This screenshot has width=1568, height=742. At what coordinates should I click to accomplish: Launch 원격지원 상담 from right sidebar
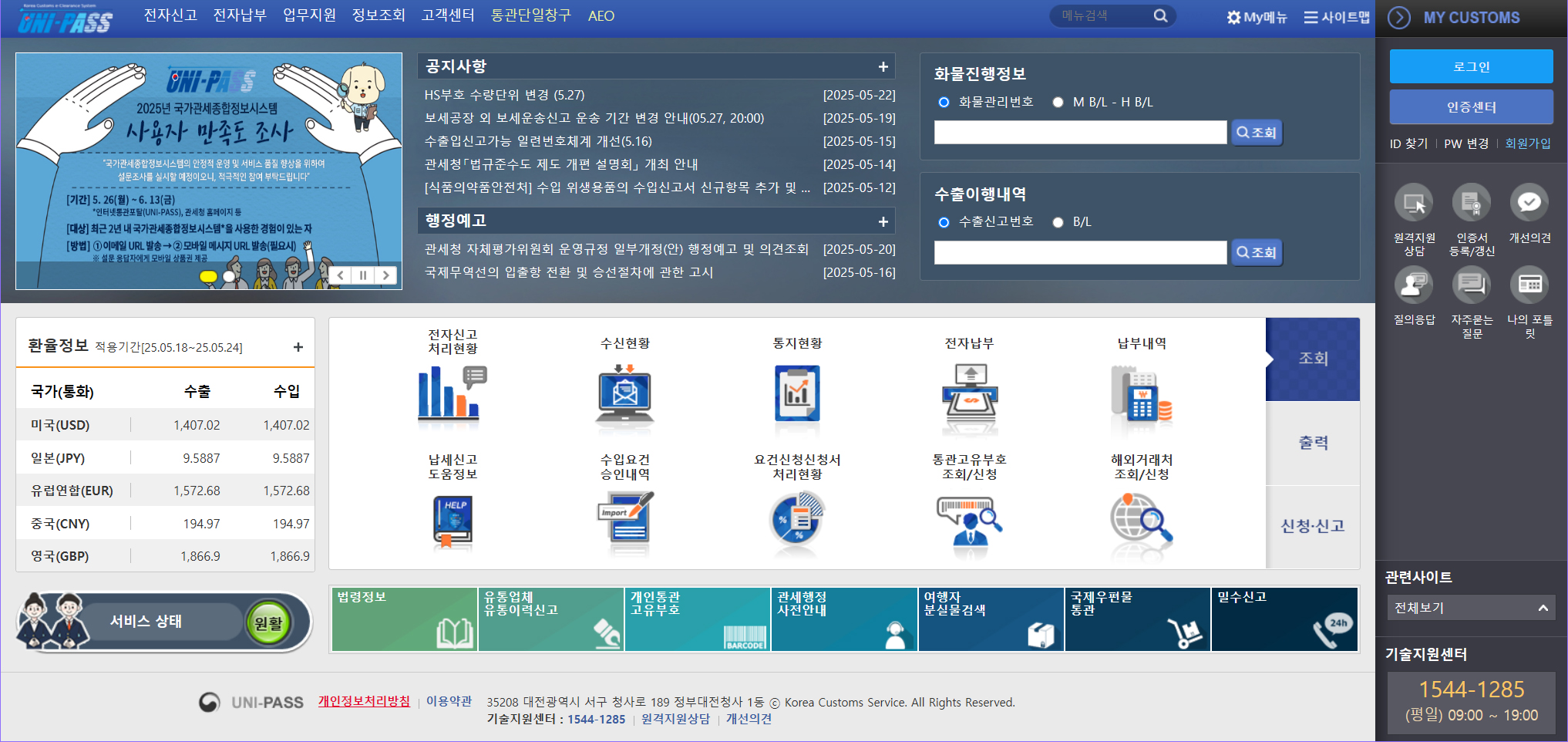[1414, 202]
